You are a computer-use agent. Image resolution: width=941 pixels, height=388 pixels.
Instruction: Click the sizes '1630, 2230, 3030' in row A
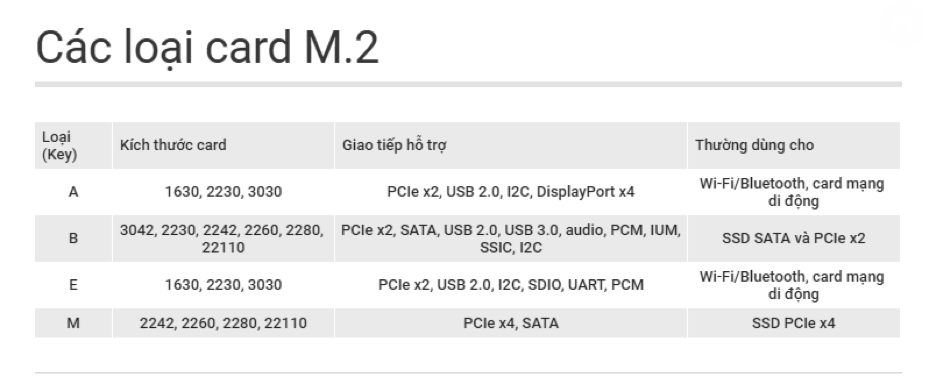point(223,192)
